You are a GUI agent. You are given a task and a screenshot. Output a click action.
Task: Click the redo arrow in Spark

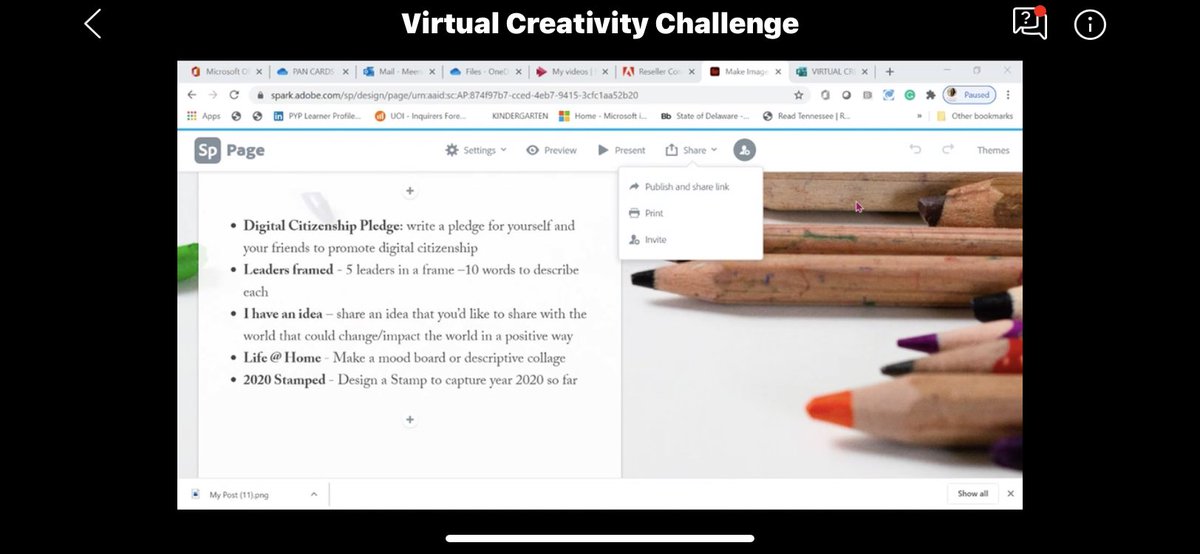[948, 150]
